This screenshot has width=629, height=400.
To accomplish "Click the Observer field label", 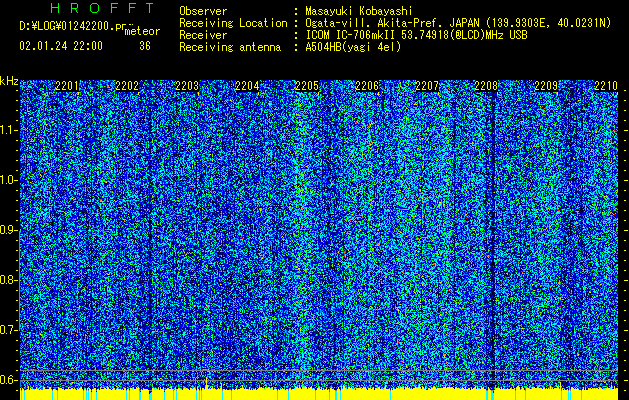I will tap(203, 11).
